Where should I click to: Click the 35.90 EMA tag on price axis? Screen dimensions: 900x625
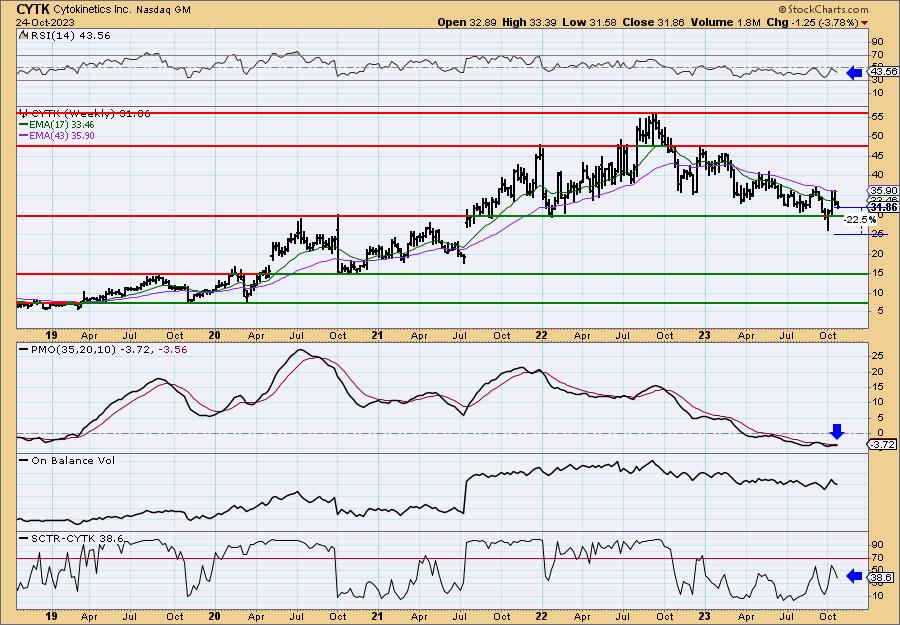point(884,191)
